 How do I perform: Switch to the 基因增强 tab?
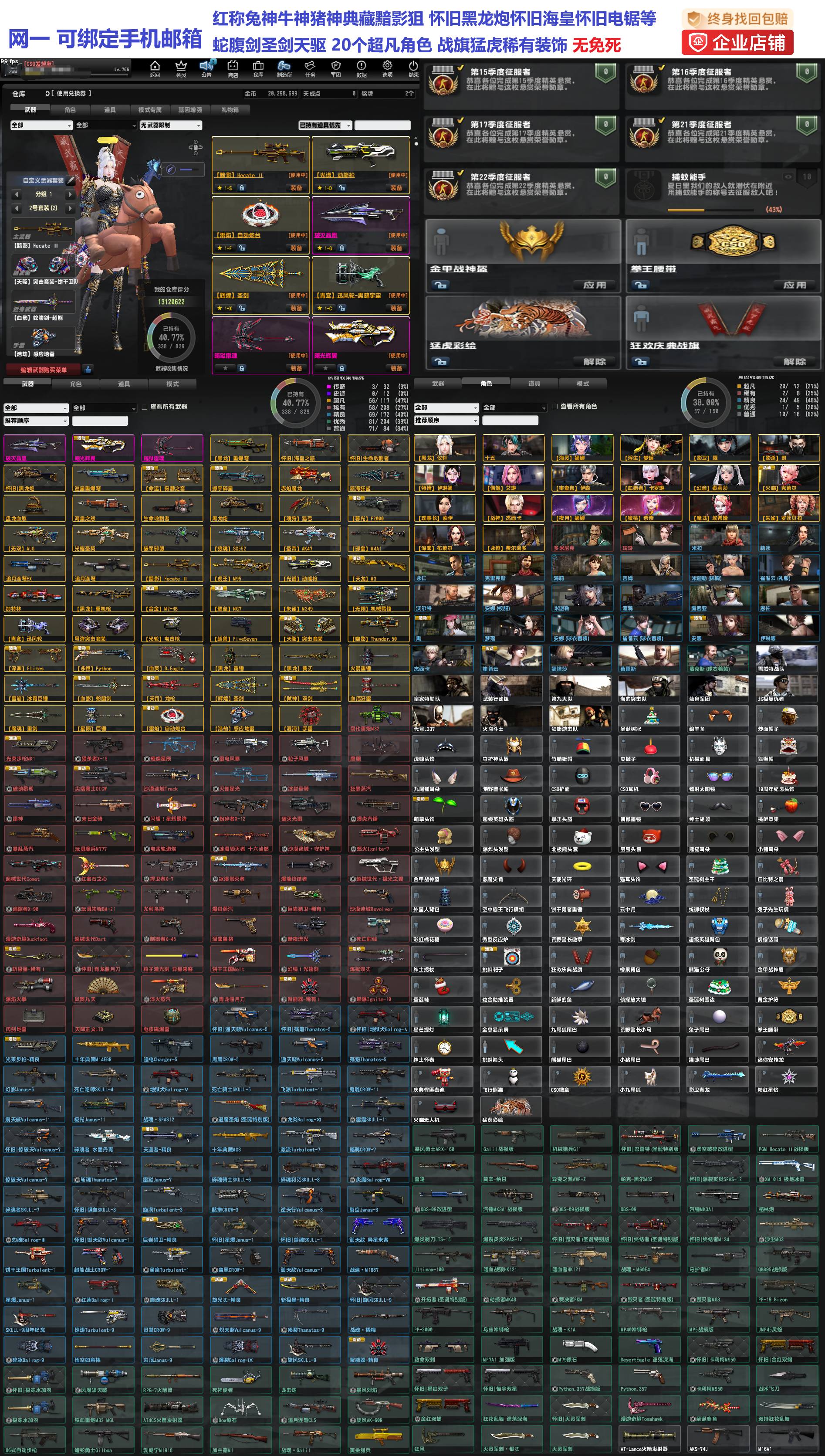point(190,110)
